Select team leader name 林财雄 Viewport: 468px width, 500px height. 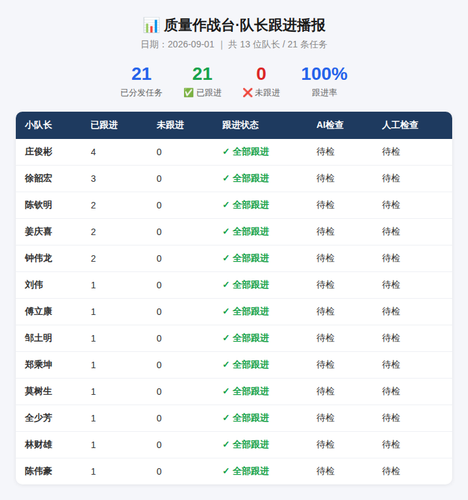click(38, 445)
